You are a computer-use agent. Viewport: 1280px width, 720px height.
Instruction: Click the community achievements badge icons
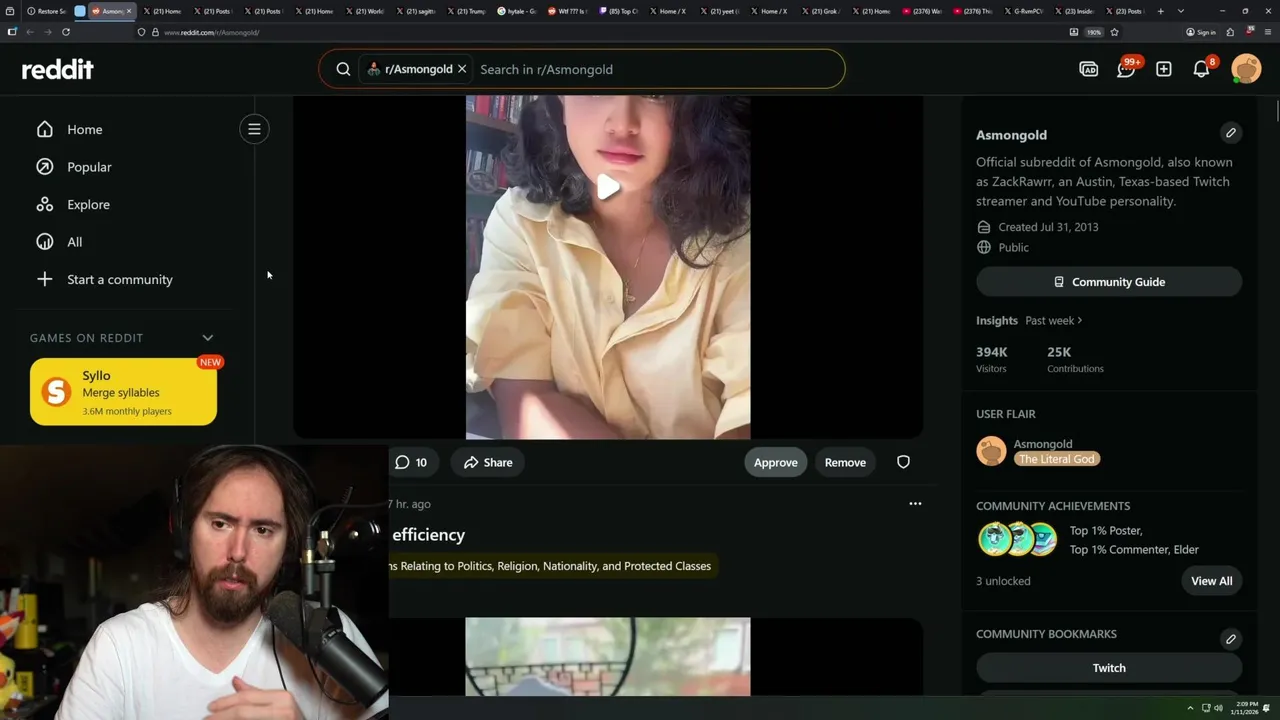pyautogui.click(x=1017, y=539)
